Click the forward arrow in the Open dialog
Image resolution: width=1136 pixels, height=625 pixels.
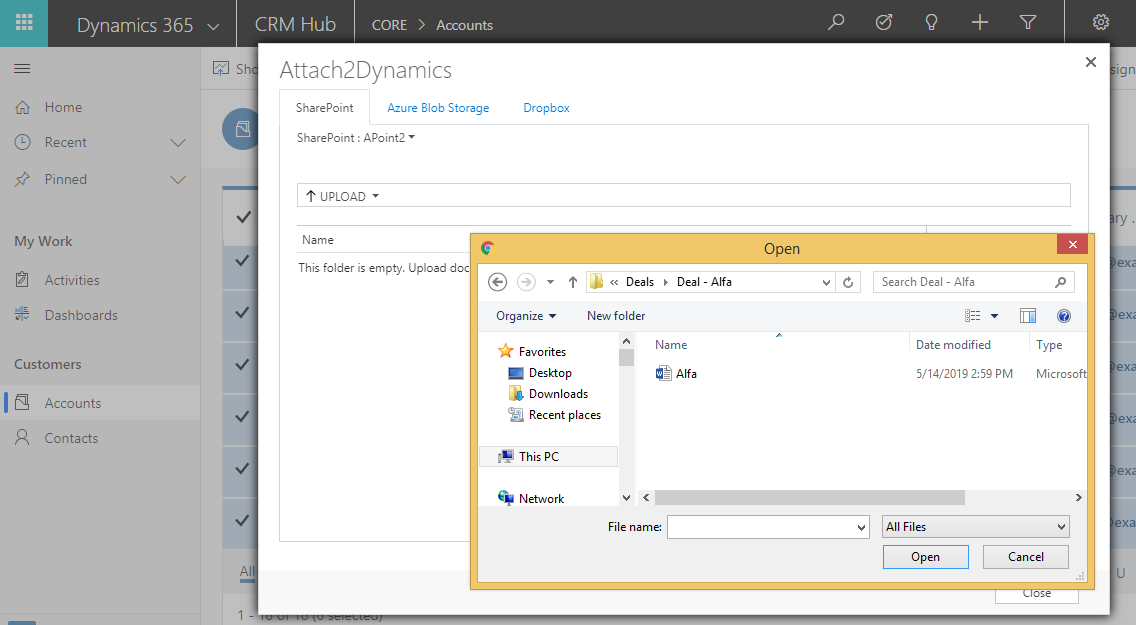pyautogui.click(x=526, y=282)
